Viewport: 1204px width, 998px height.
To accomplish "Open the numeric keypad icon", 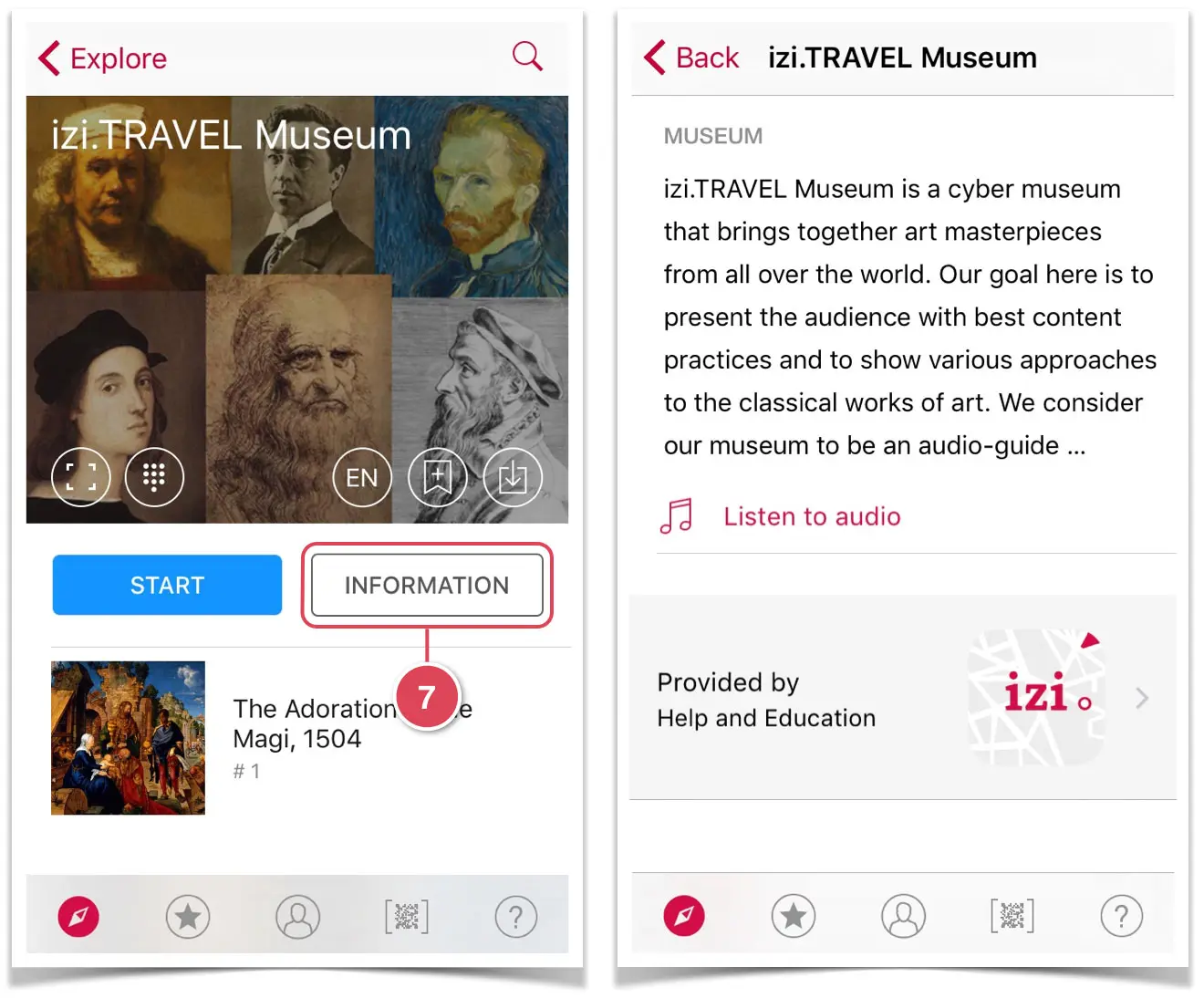I will 154,477.
